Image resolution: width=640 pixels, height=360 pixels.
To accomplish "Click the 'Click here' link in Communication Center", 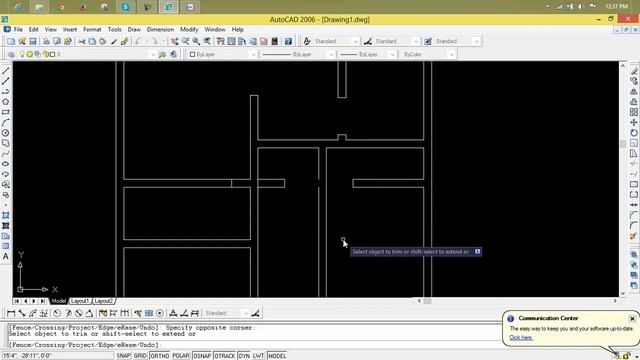I will 521,338.
